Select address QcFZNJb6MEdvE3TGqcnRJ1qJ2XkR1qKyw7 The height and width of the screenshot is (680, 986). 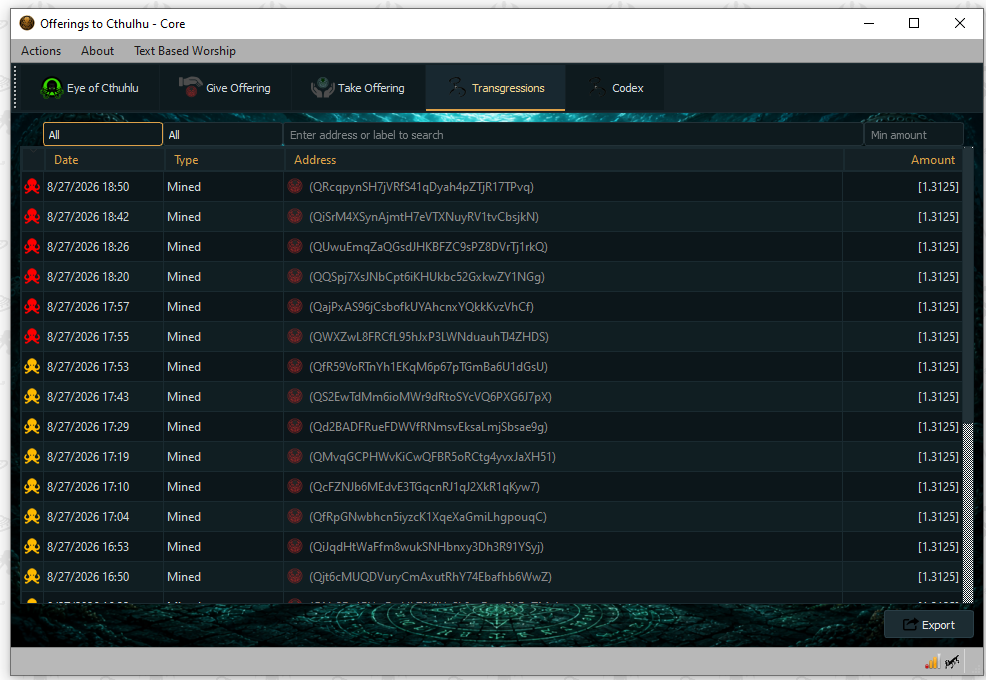[x=424, y=487]
